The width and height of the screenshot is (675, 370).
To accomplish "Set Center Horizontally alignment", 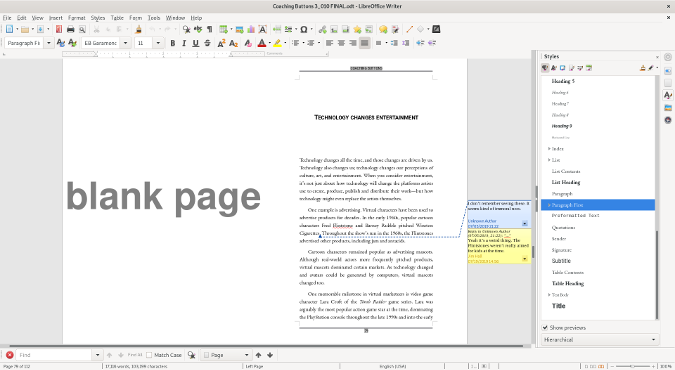I will click(341, 43).
